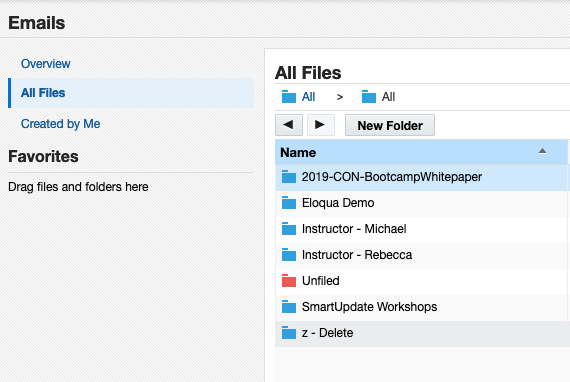Select SmartUpdate Workshops folder name
The height and width of the screenshot is (382, 570).
369,307
